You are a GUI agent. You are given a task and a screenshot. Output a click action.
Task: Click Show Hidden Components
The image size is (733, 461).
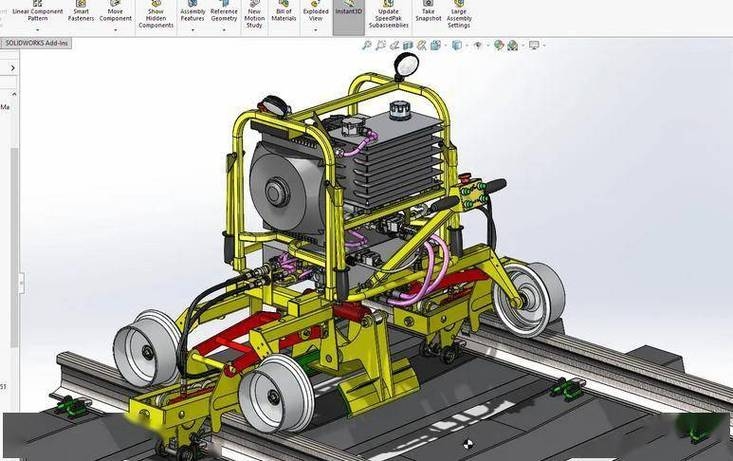point(156,15)
